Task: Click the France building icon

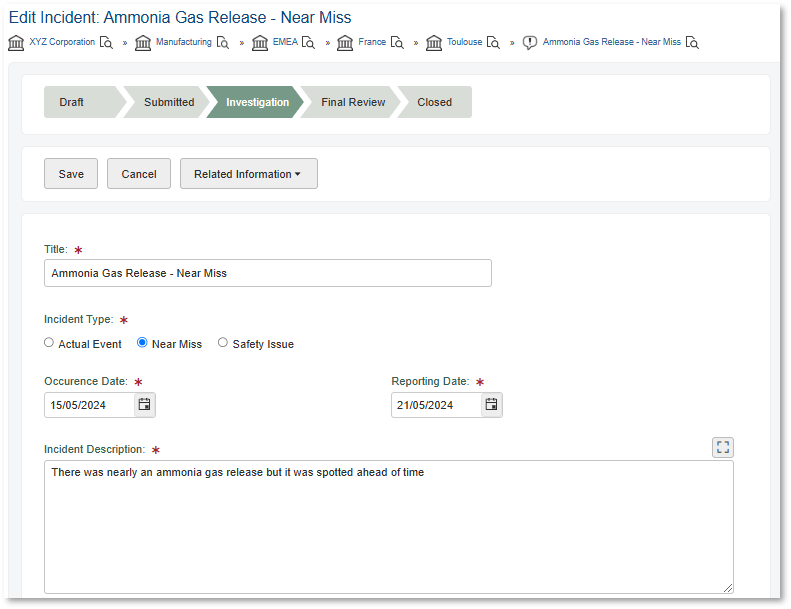Action: click(x=345, y=43)
